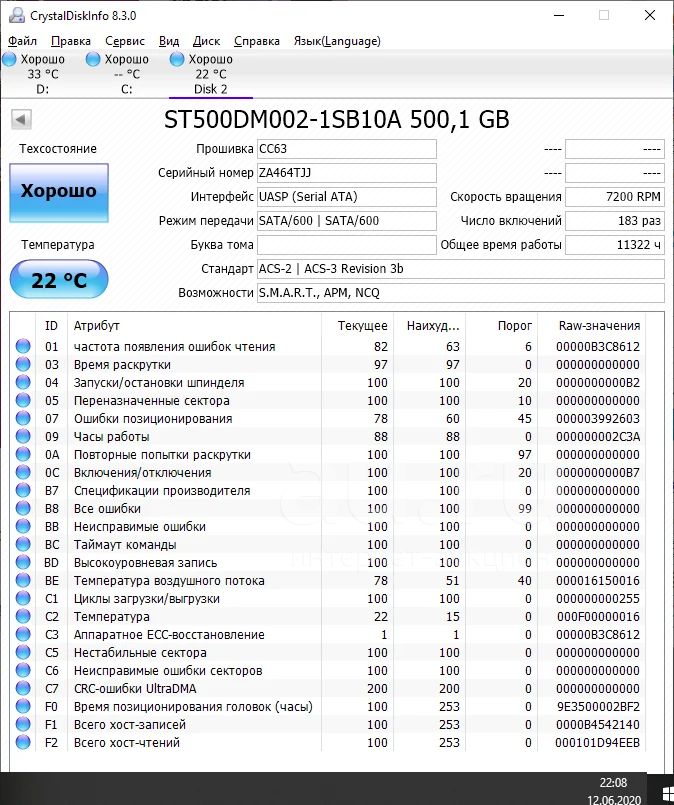
Task: Click status orb of attribute BC Таймаут команды
Action: (23, 544)
